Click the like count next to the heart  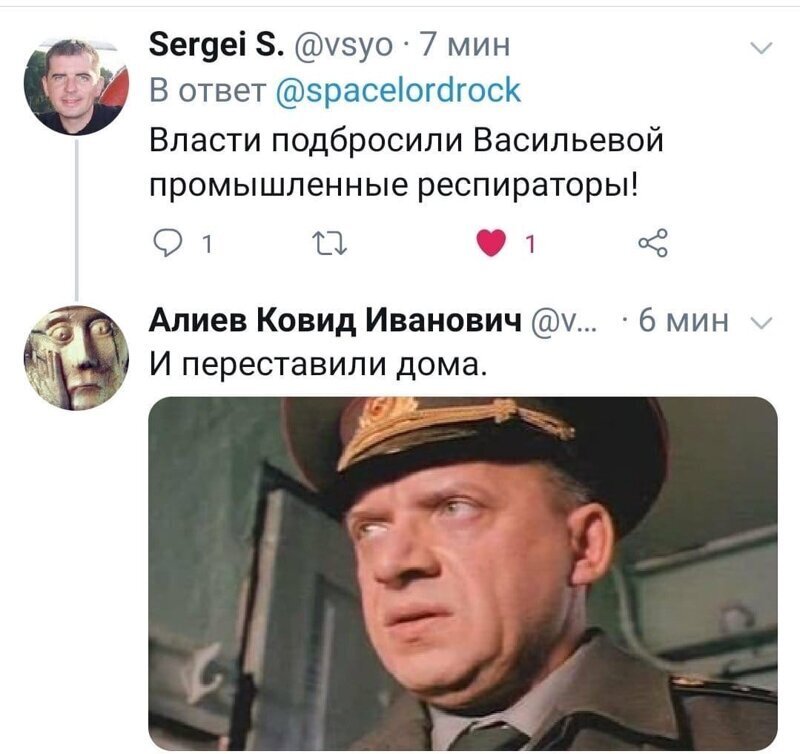point(531,244)
